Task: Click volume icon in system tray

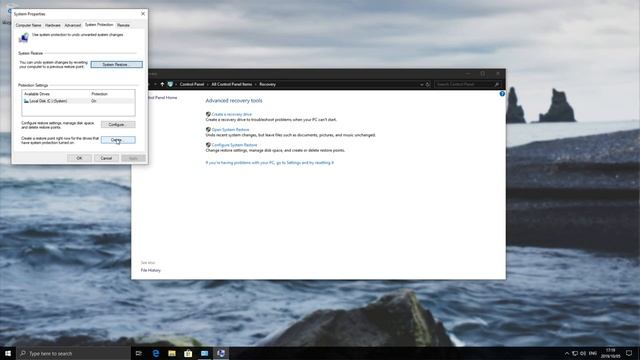Action: 583,353
